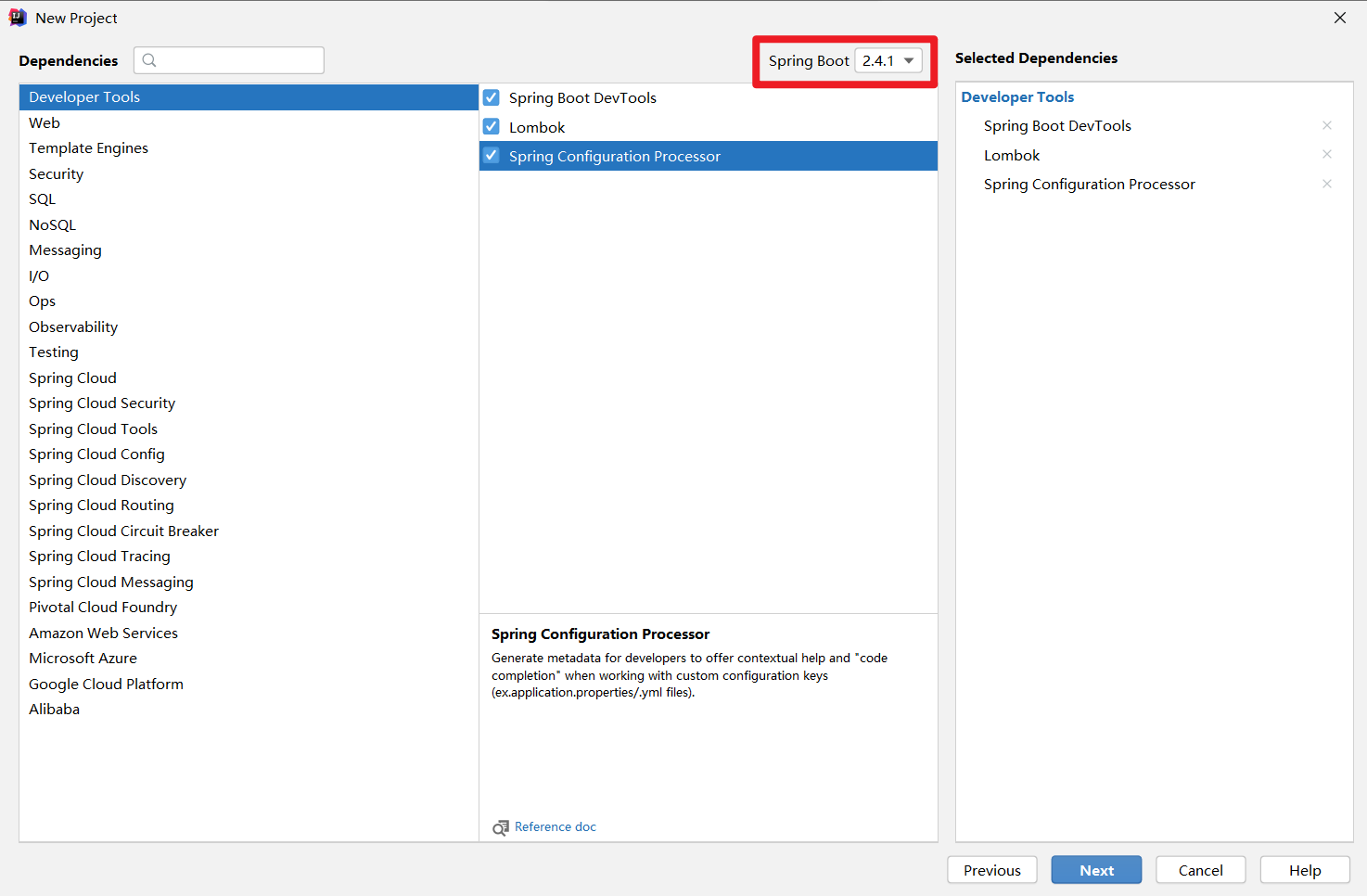This screenshot has width=1367, height=896.
Task: Remove Spring Configuration Processor from selected dependencies
Action: [1327, 184]
